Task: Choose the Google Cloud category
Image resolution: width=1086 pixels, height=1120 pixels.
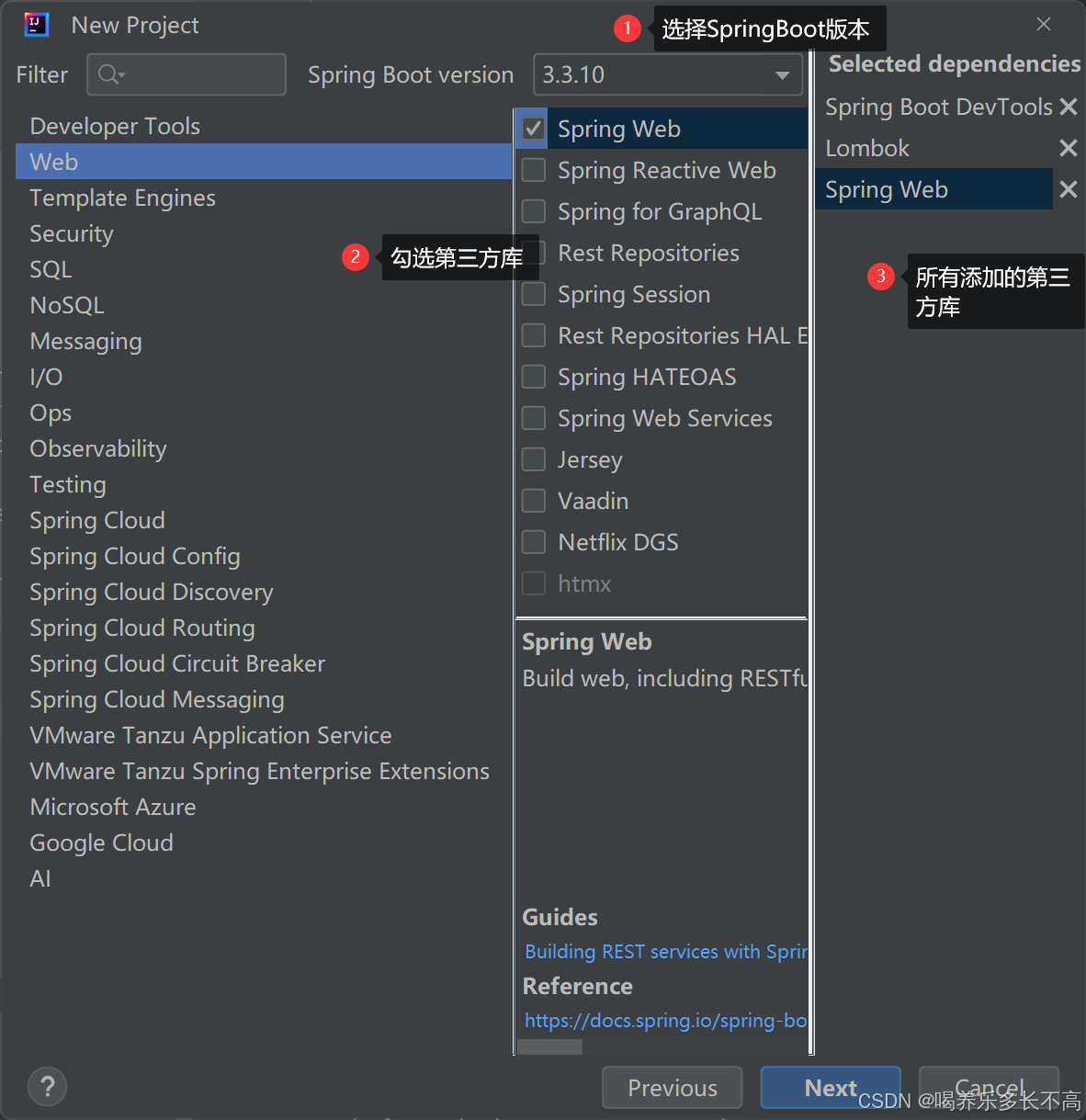Action: (x=264, y=843)
